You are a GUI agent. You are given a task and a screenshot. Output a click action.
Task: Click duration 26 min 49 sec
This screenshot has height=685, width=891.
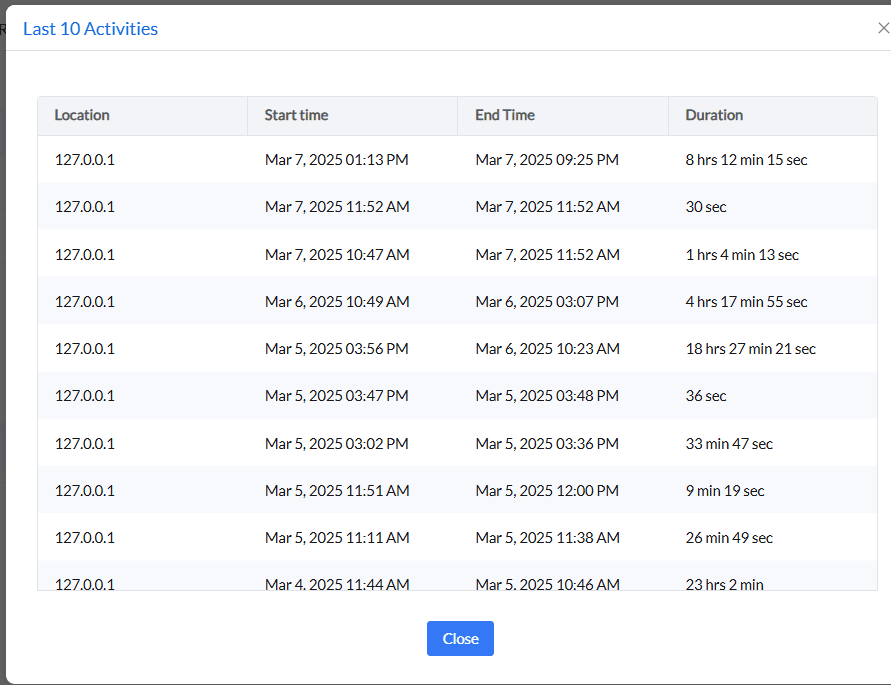coord(729,538)
